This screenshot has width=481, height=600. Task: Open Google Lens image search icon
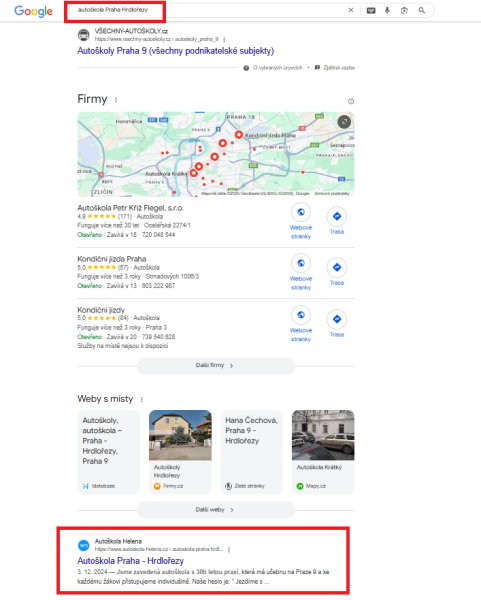coord(404,10)
